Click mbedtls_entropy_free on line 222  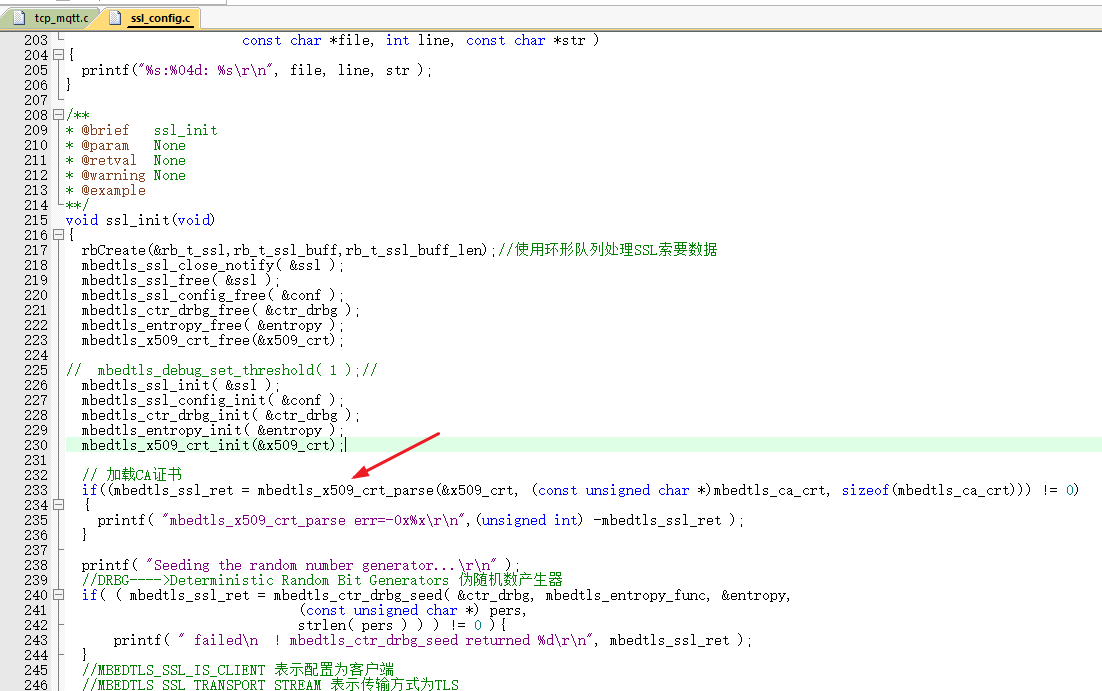pyautogui.click(x=162, y=325)
